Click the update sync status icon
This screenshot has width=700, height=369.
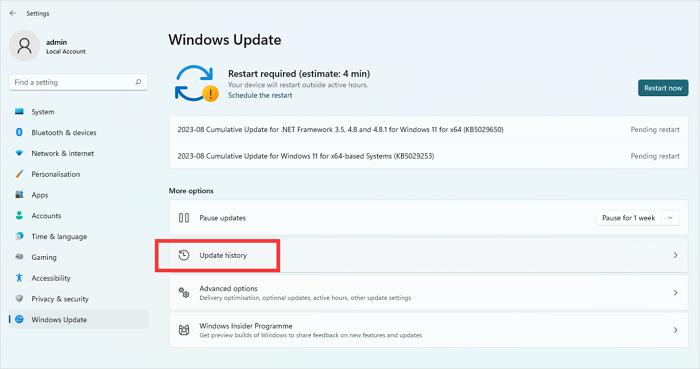click(196, 83)
